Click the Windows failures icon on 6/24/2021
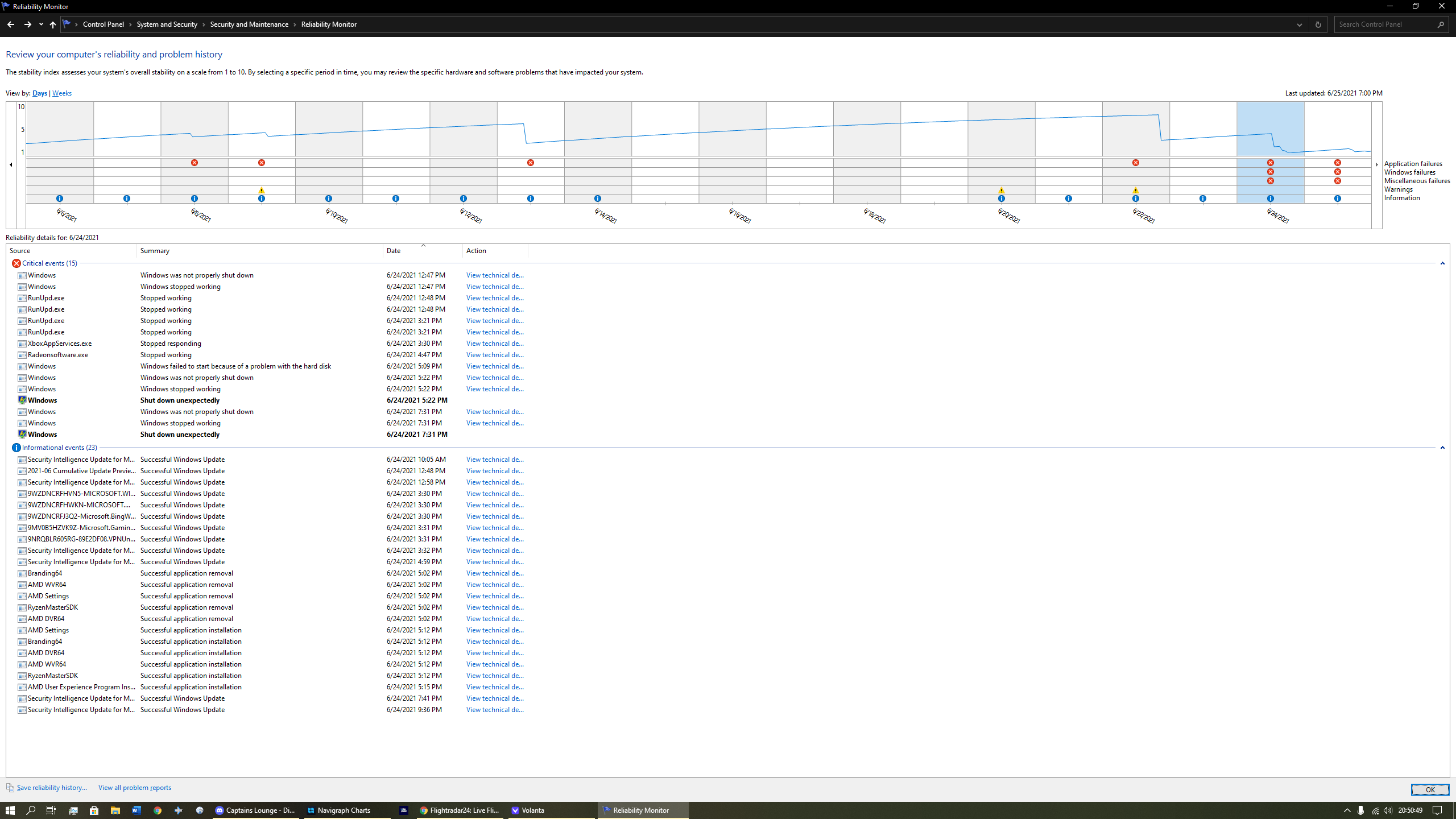This screenshot has width=1456, height=819. pyautogui.click(x=1271, y=172)
